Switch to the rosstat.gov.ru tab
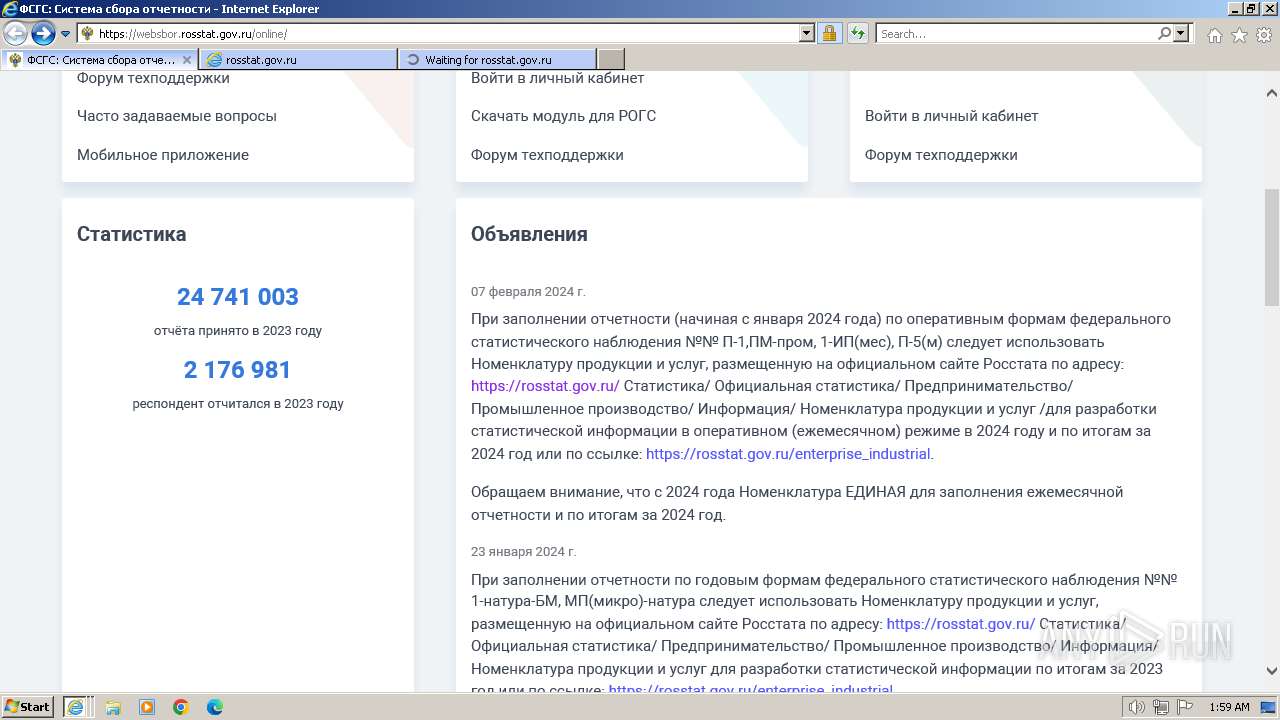Screen dimensions: 1280x720 (298, 60)
